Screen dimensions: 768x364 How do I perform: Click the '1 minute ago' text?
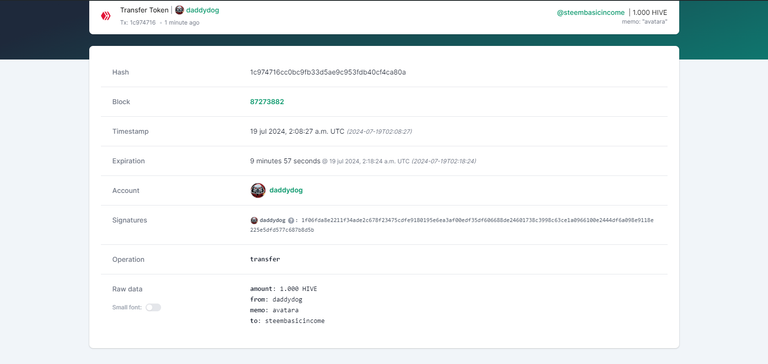pos(182,23)
